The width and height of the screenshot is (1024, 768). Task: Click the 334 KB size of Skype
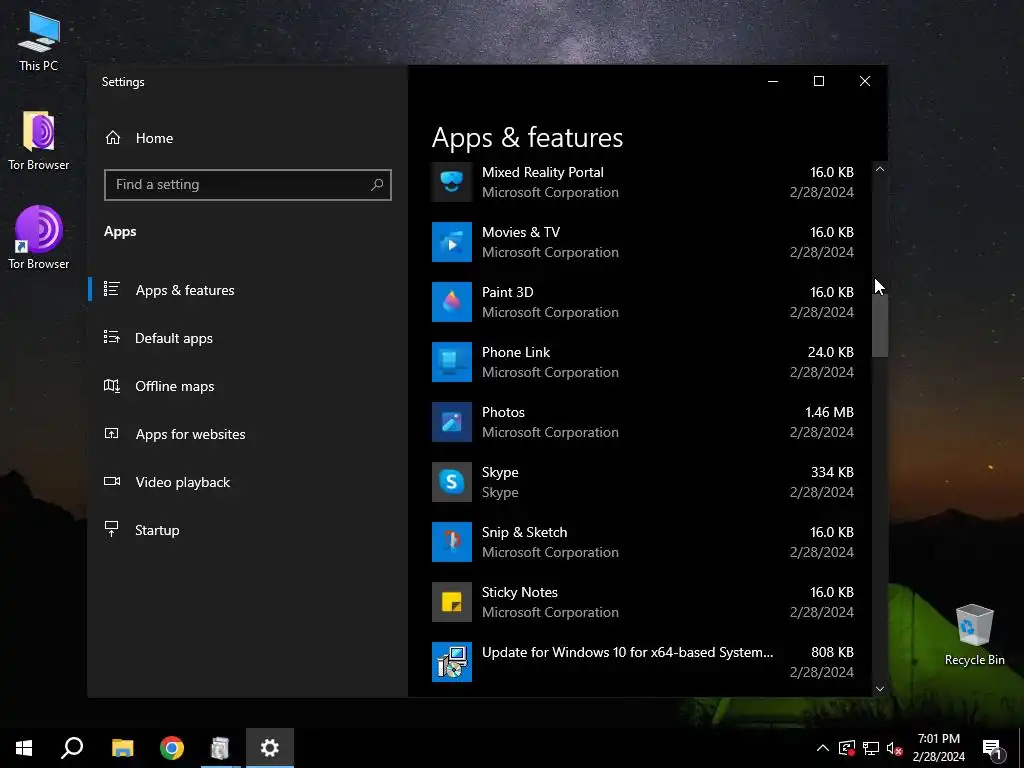(832, 473)
